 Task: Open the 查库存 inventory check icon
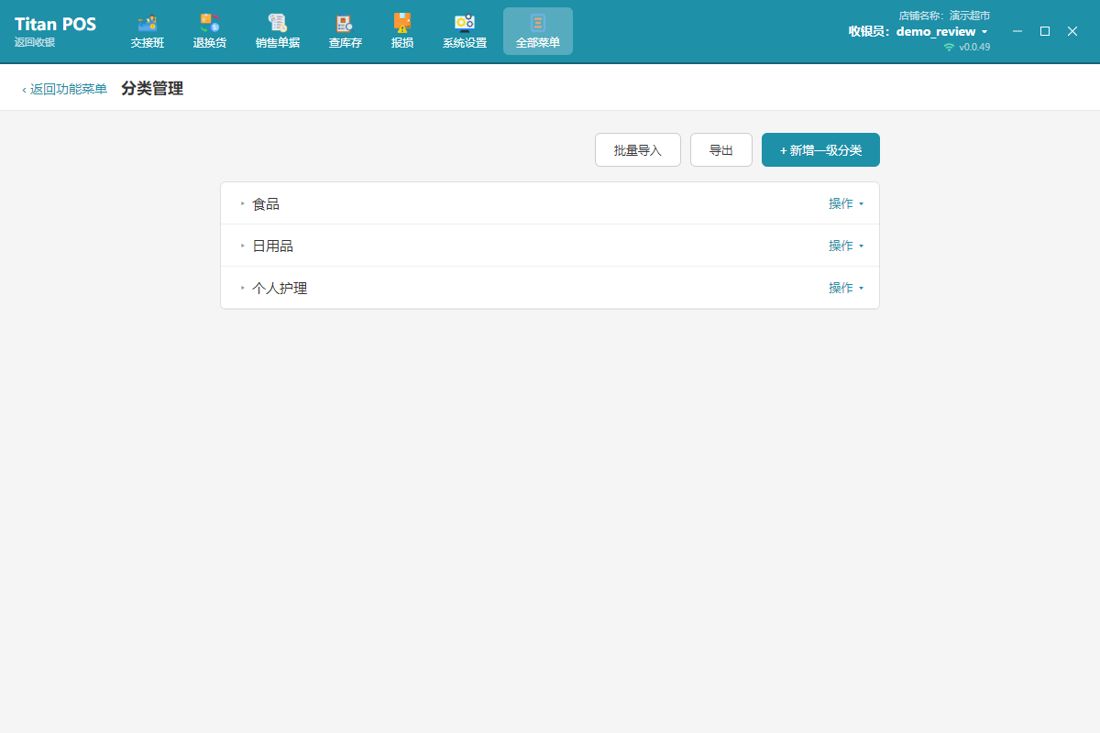point(345,32)
